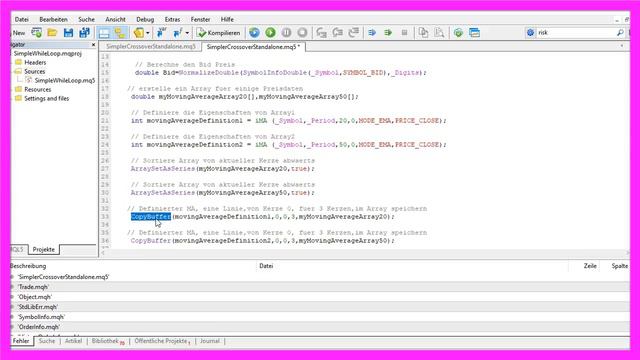Screen dimensions: 640x360
Task: Click the highlighted CopyBuffer on line 33
Action: [151, 217]
